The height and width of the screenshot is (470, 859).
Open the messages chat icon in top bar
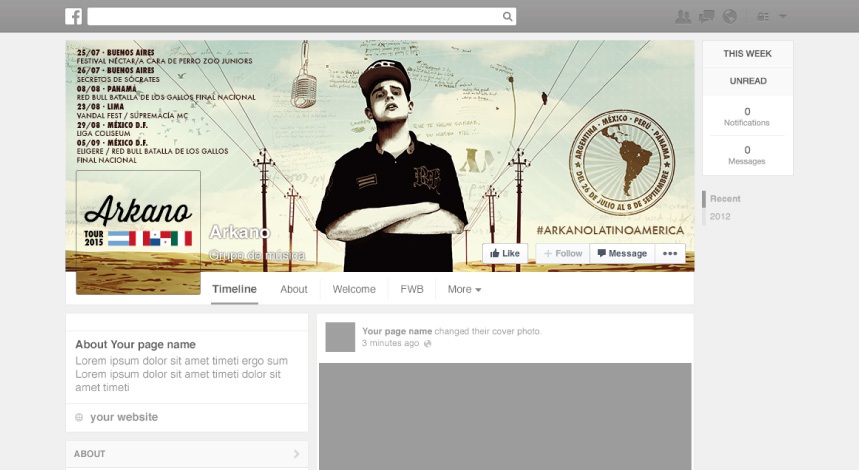(707, 16)
